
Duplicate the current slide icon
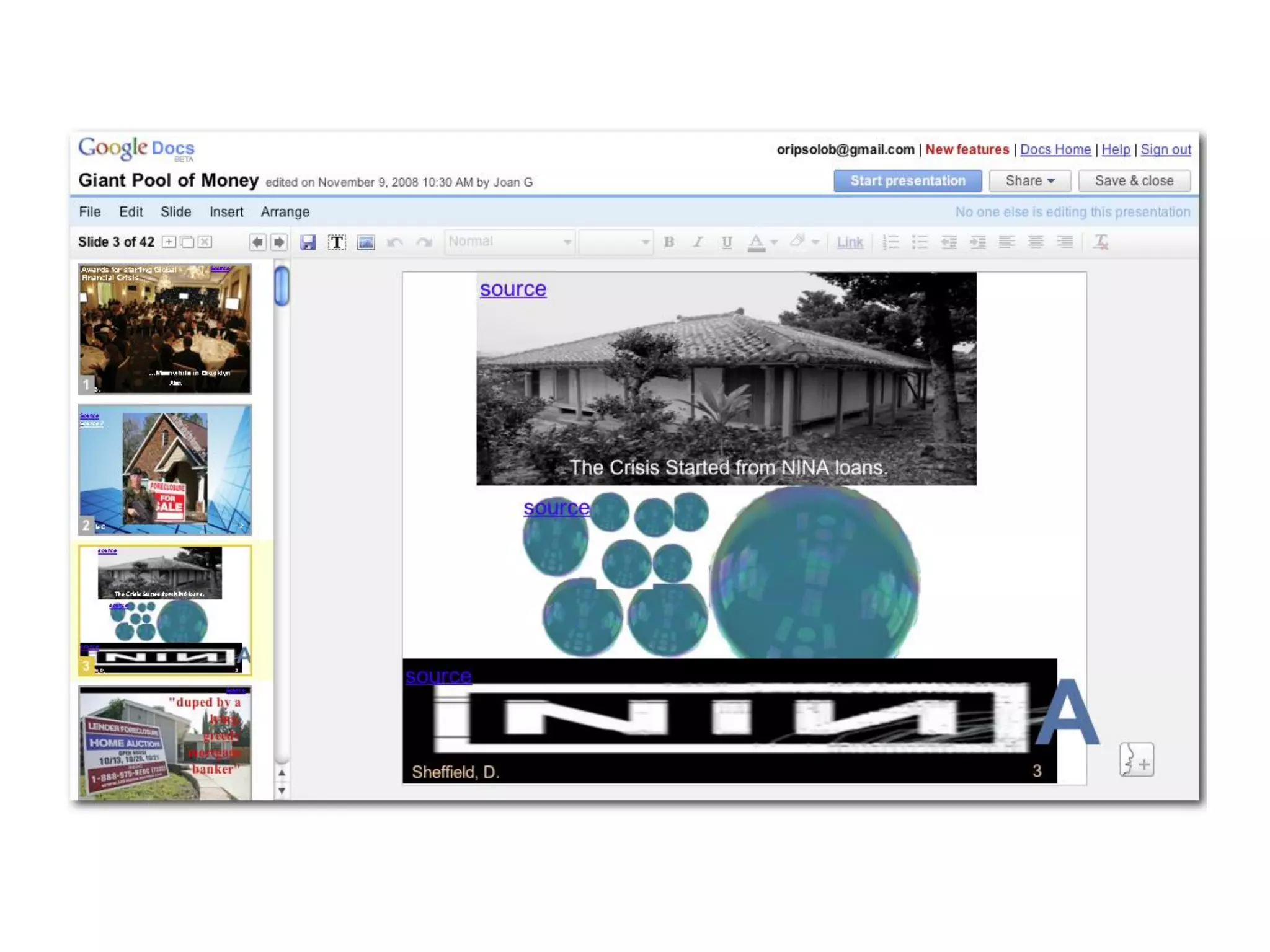click(x=187, y=242)
